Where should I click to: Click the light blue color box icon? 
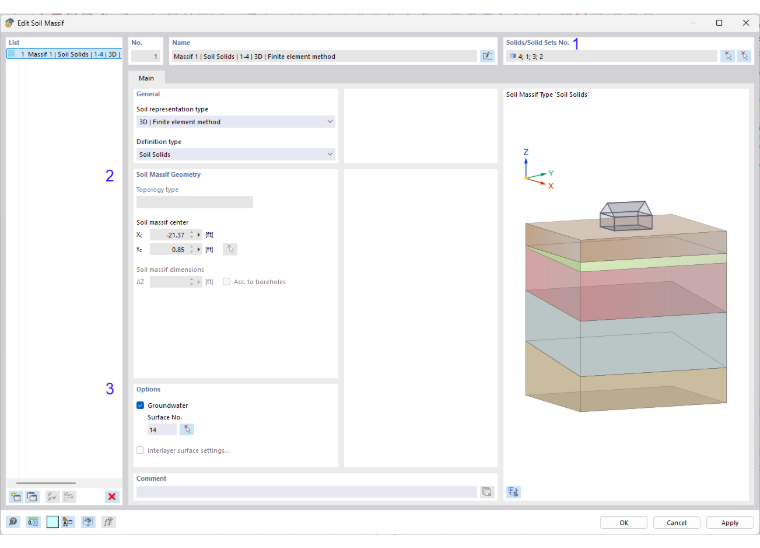tap(52, 522)
